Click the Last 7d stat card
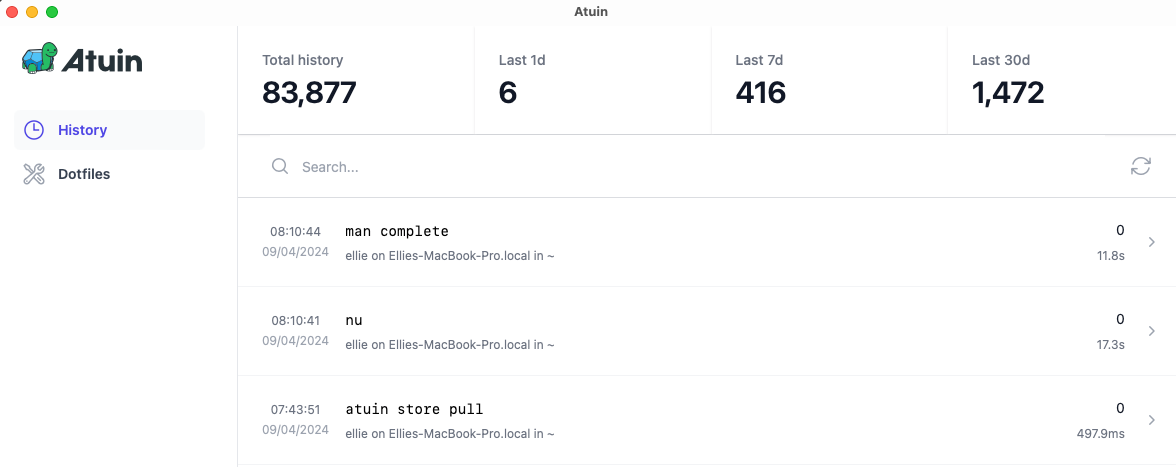Viewport: 1176px width, 467px height. [829, 80]
